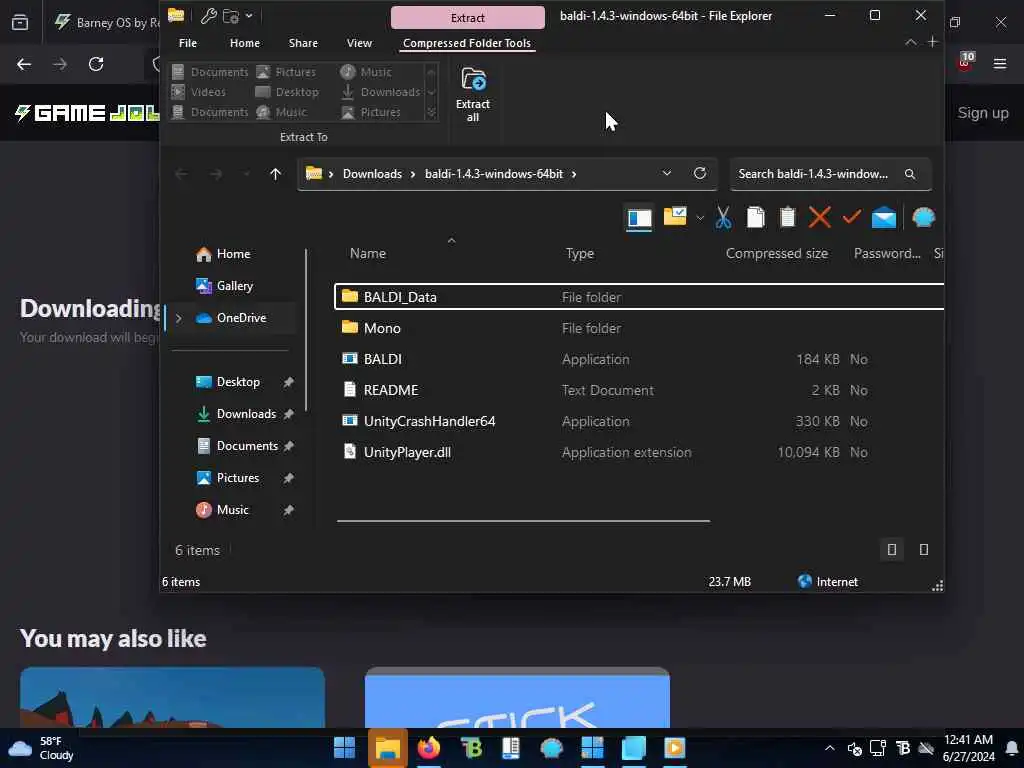Click Sign up on Game Jolt page
Viewport: 1024px width, 768px height.
(983, 113)
